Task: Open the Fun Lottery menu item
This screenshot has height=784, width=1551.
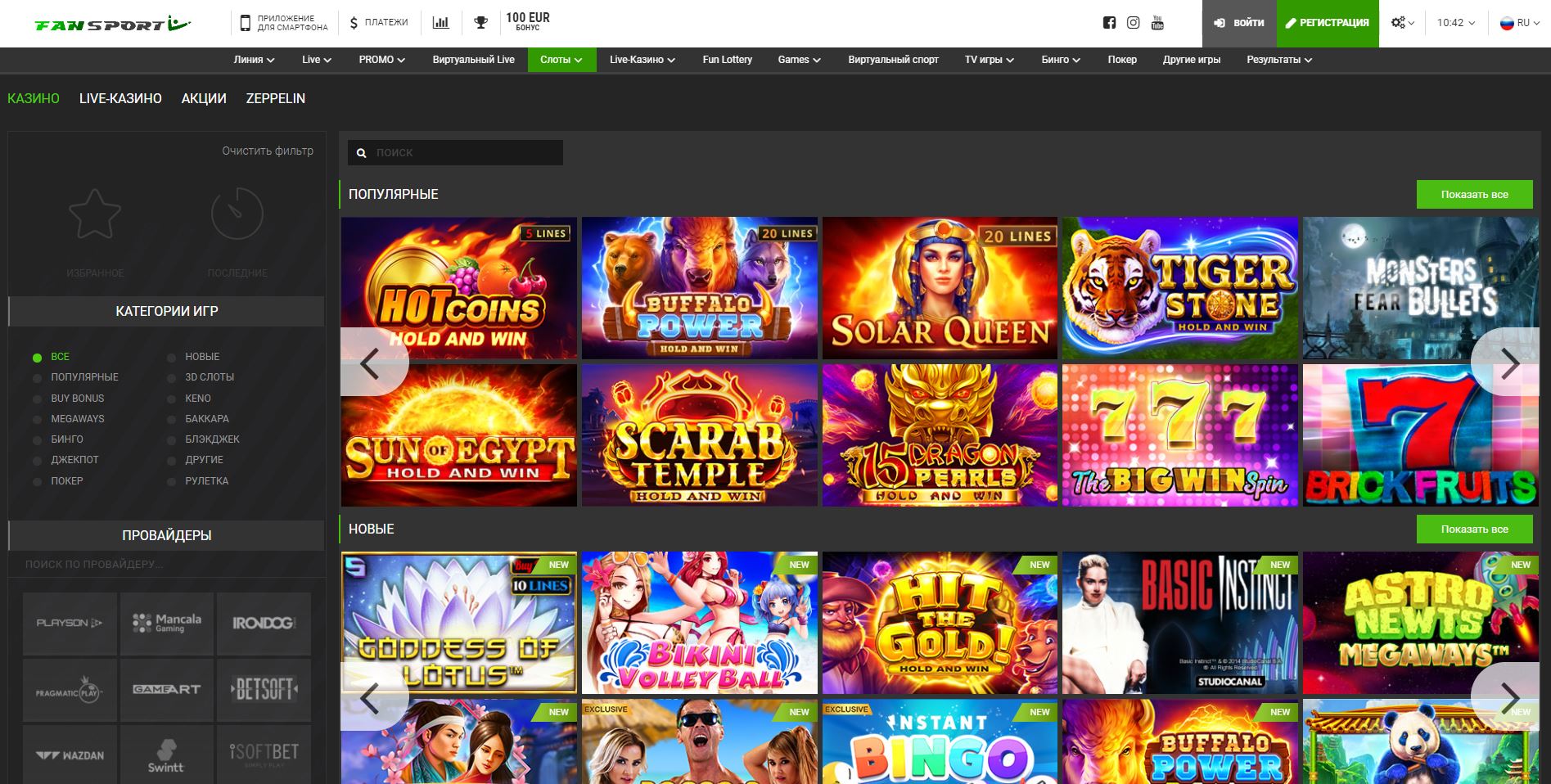Action: 727,60
